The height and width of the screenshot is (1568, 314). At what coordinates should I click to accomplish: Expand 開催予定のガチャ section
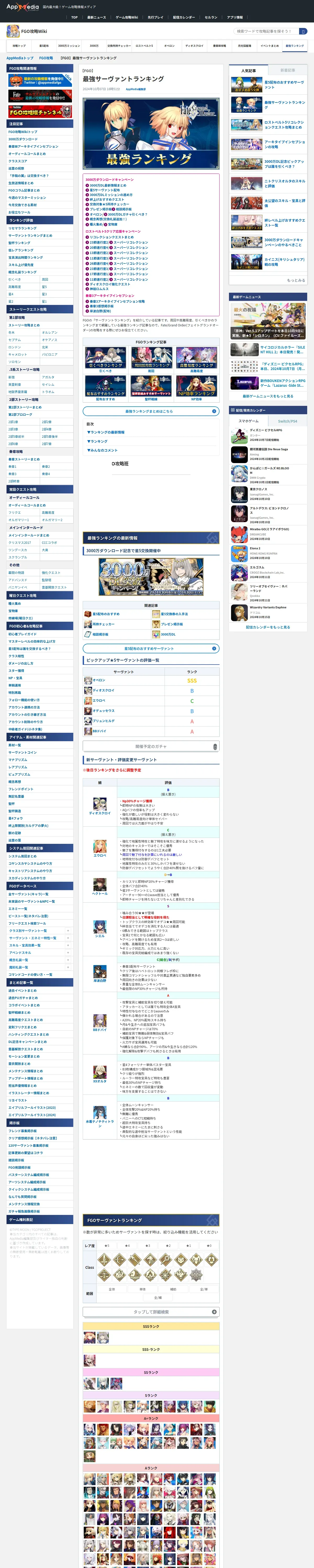[151, 746]
